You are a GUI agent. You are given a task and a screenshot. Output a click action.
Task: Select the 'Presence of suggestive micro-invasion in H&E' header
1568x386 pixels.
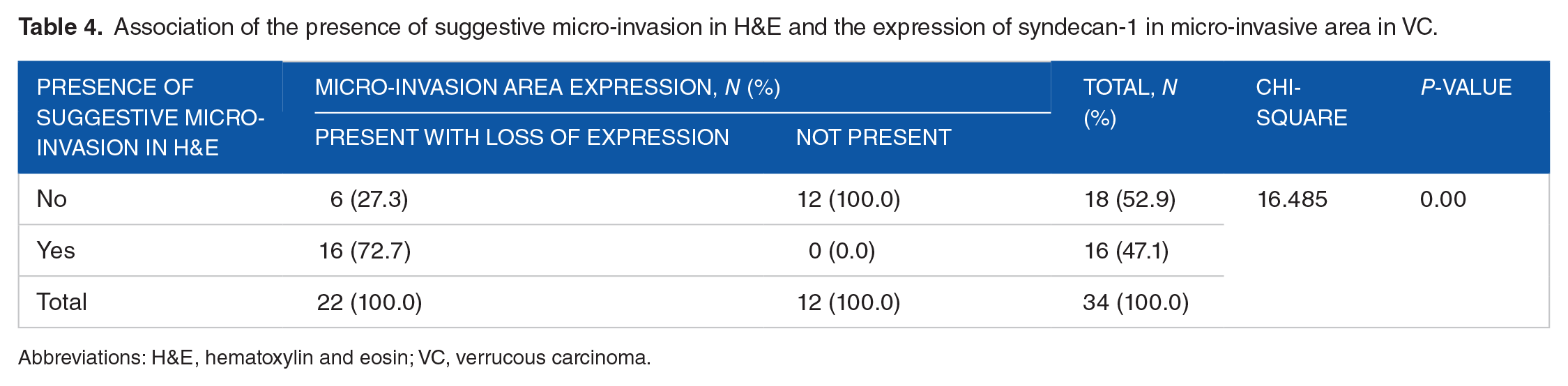click(151, 117)
